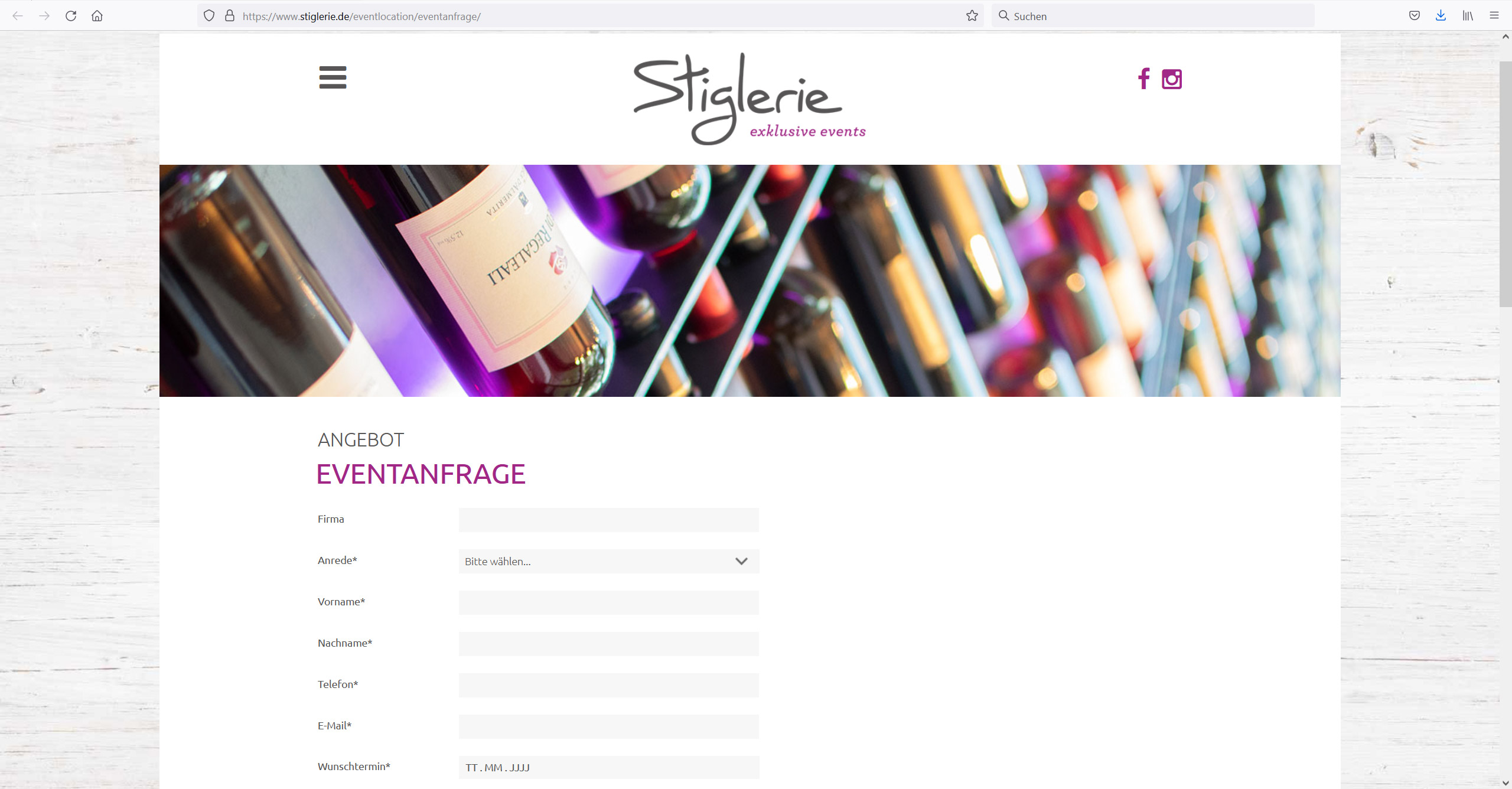Open the Stiglerie Instagram icon
Image resolution: width=1512 pixels, height=789 pixels.
1172,79
